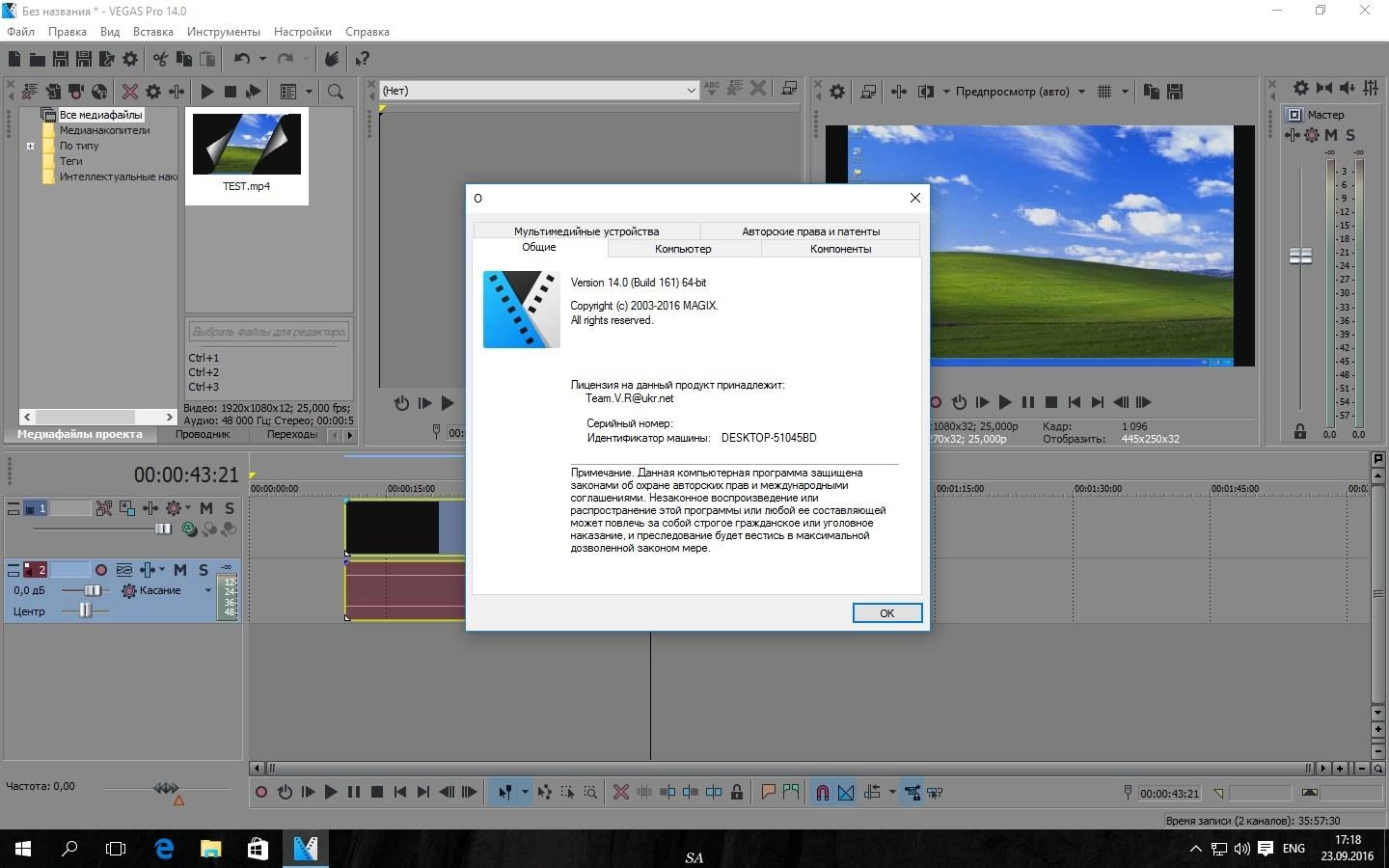
Task: Click Remove selected media red X icon
Action: pos(130,92)
